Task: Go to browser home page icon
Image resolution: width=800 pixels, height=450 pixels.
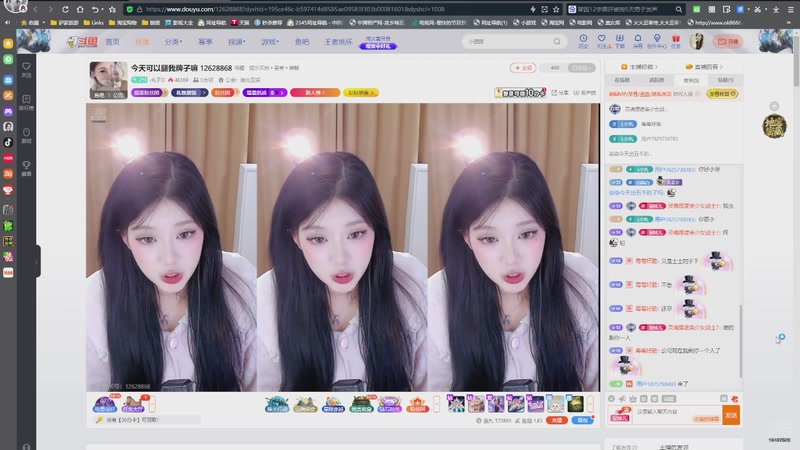Action: pyautogui.click(x=80, y=9)
